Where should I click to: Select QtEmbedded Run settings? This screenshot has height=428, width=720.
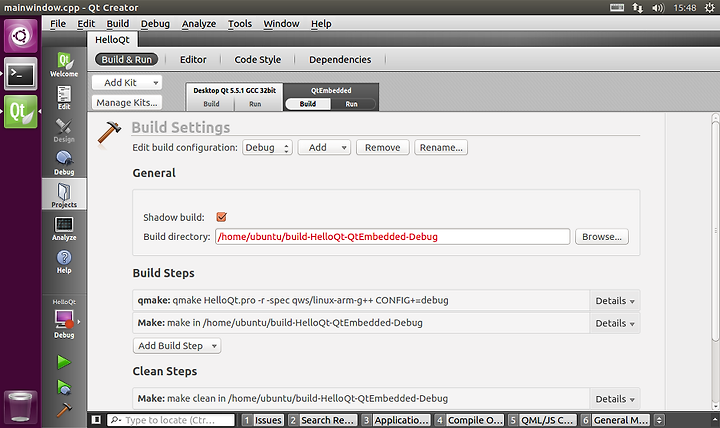tap(352, 104)
